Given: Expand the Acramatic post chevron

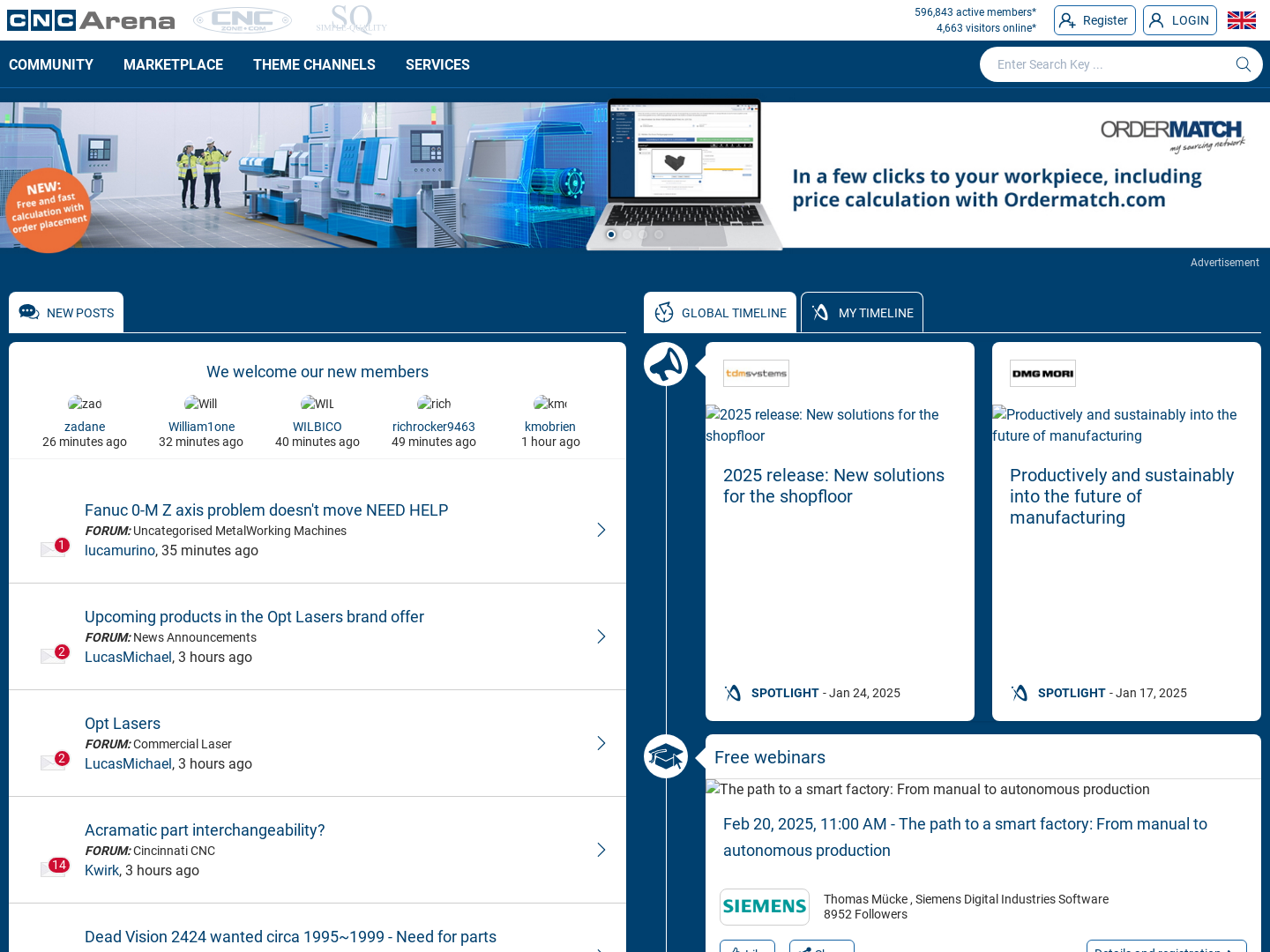Looking at the screenshot, I should 601,850.
